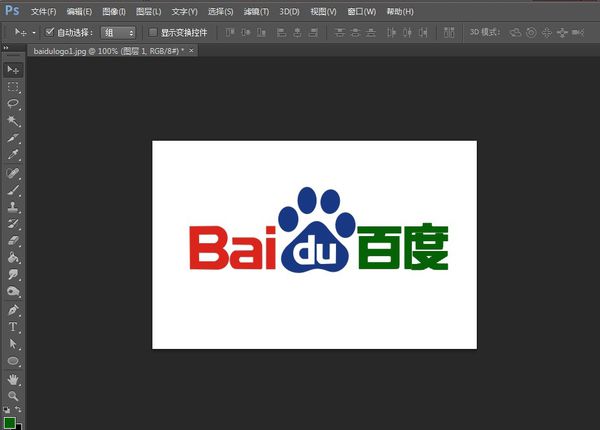Open the 编辑(E) menu

79,12
